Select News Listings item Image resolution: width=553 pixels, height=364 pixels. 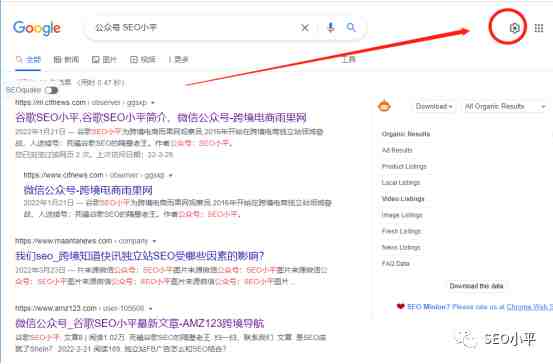tap(401, 248)
